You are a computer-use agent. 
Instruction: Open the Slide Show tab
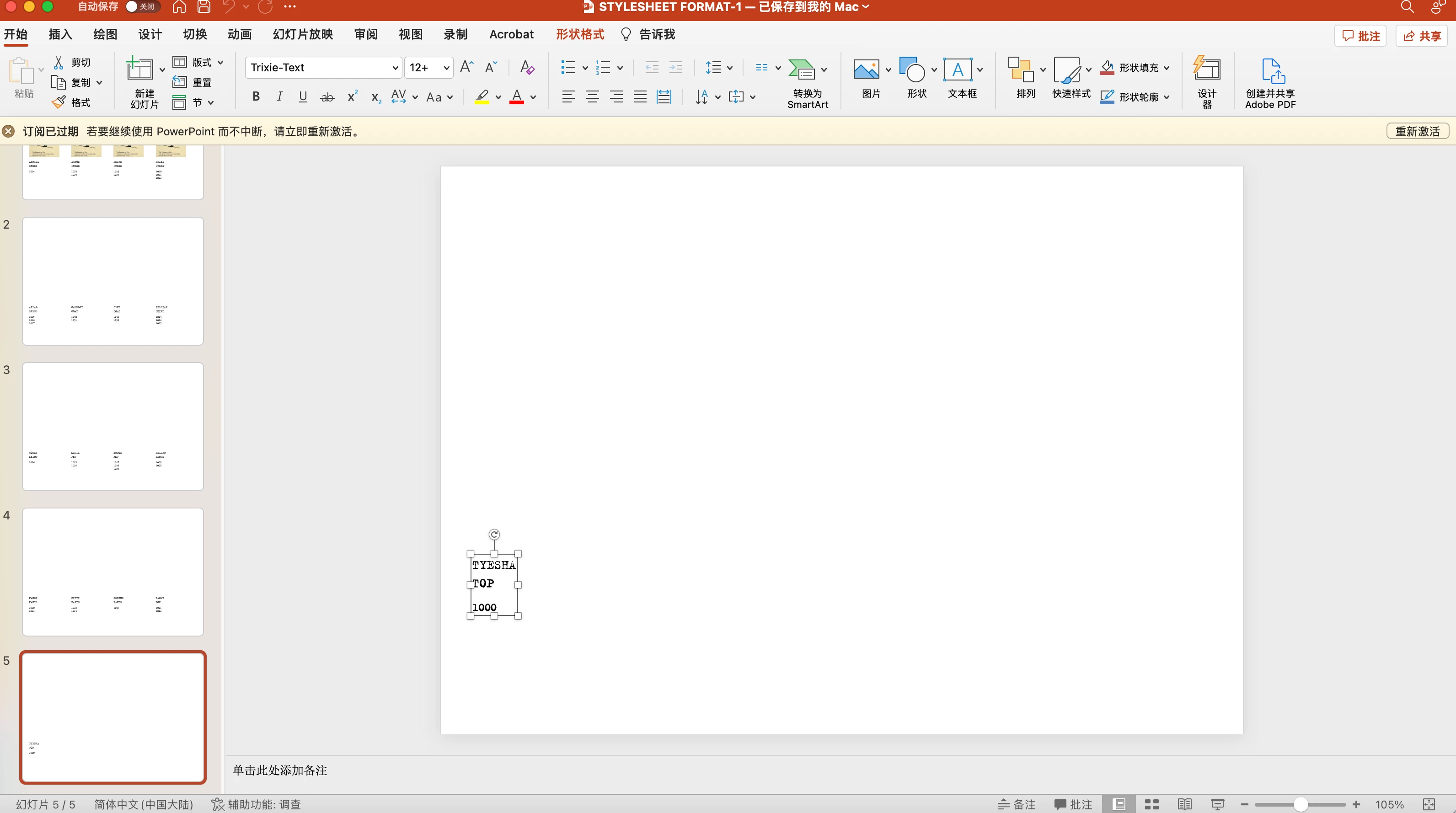[x=302, y=34]
